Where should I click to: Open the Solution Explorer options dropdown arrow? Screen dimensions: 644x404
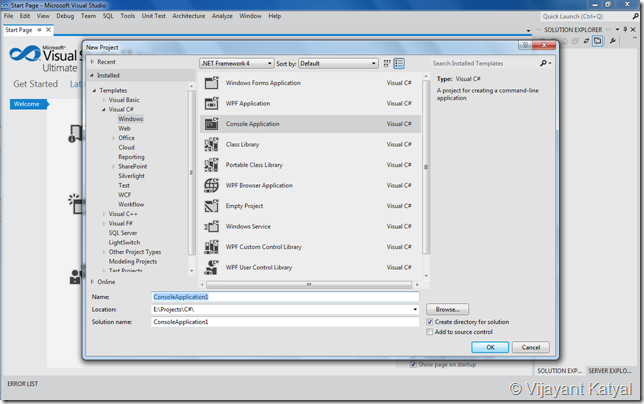pyautogui.click(x=617, y=30)
